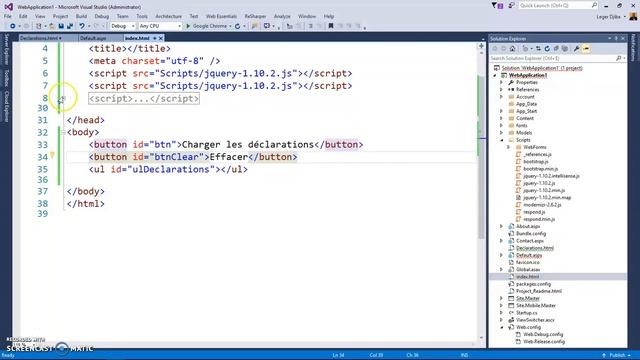Click the Save All icon in the toolbar
This screenshot has width=640, height=360.
click(x=70, y=26)
